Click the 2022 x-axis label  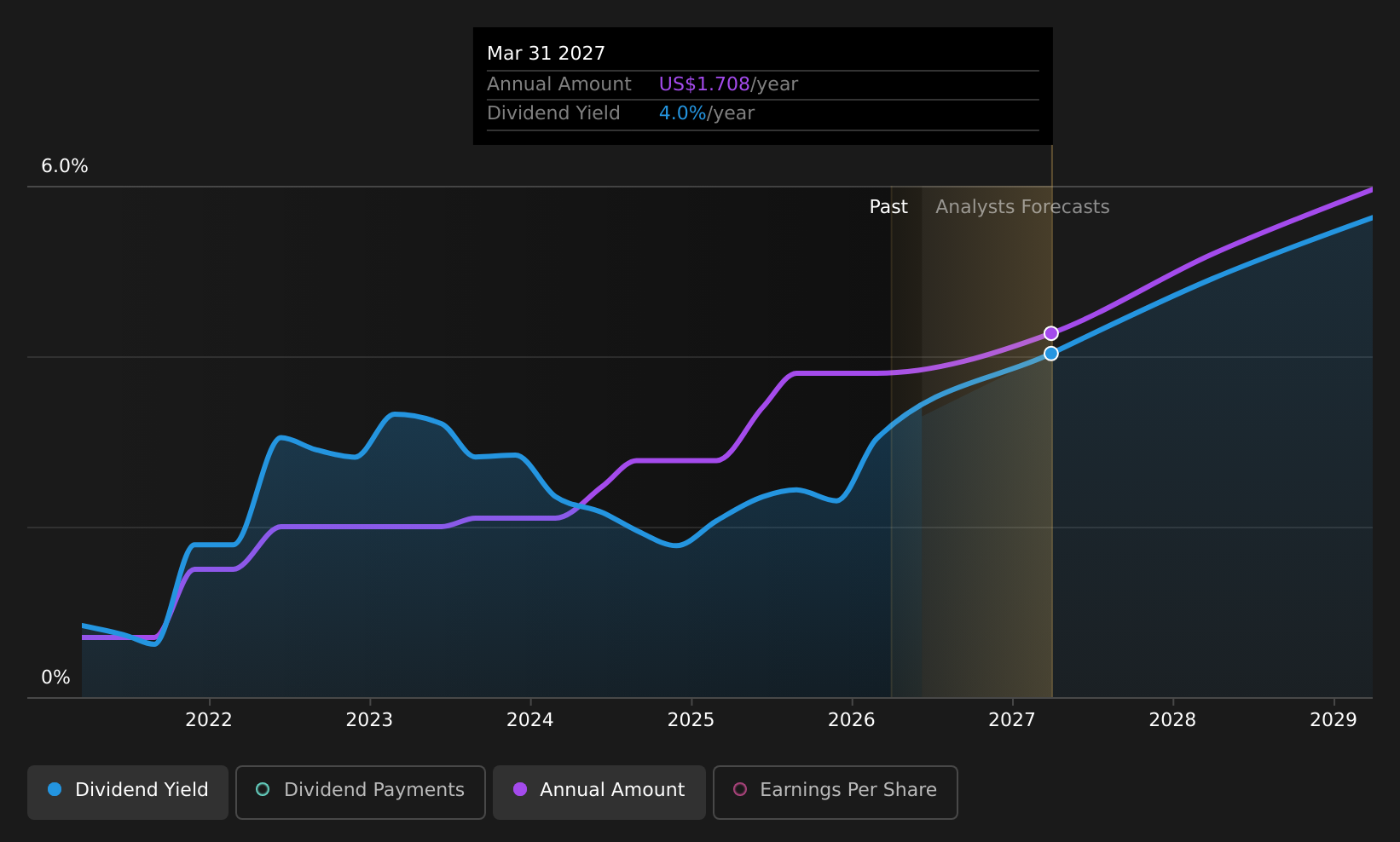[x=209, y=720]
